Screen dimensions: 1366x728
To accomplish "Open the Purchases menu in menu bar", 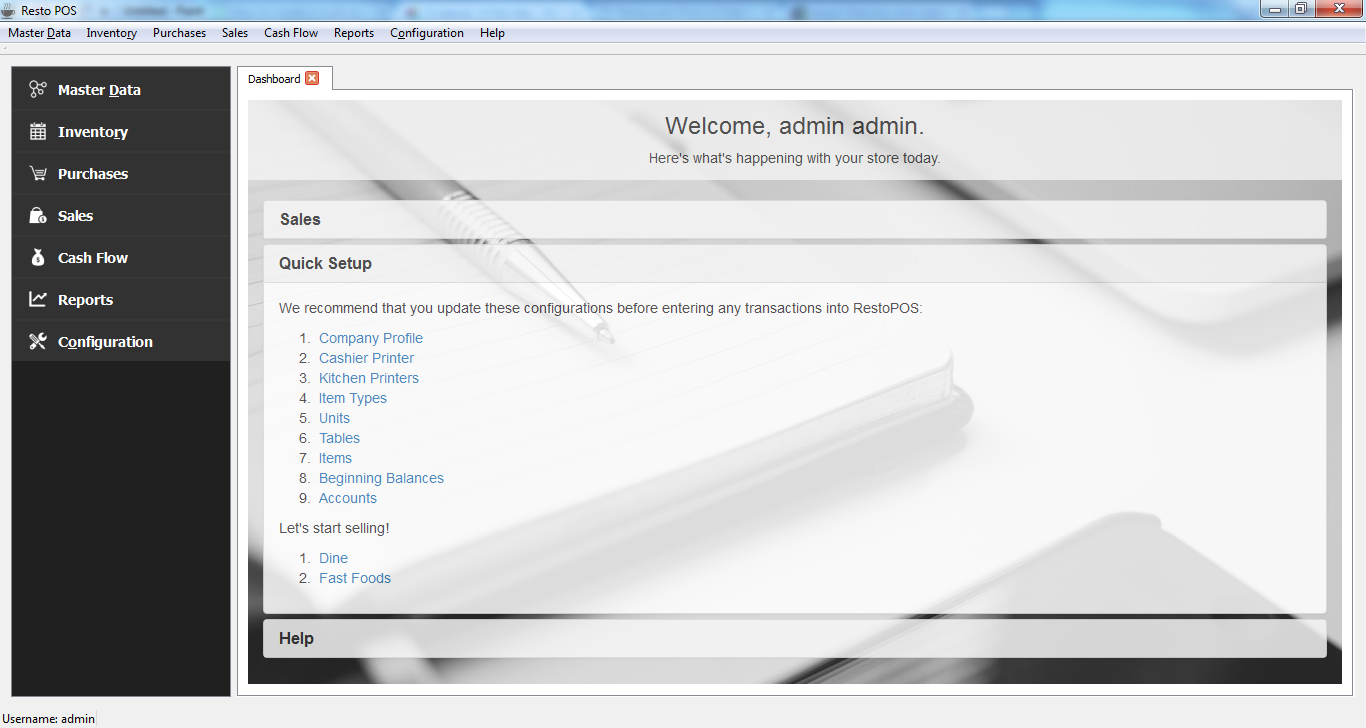I will (179, 33).
